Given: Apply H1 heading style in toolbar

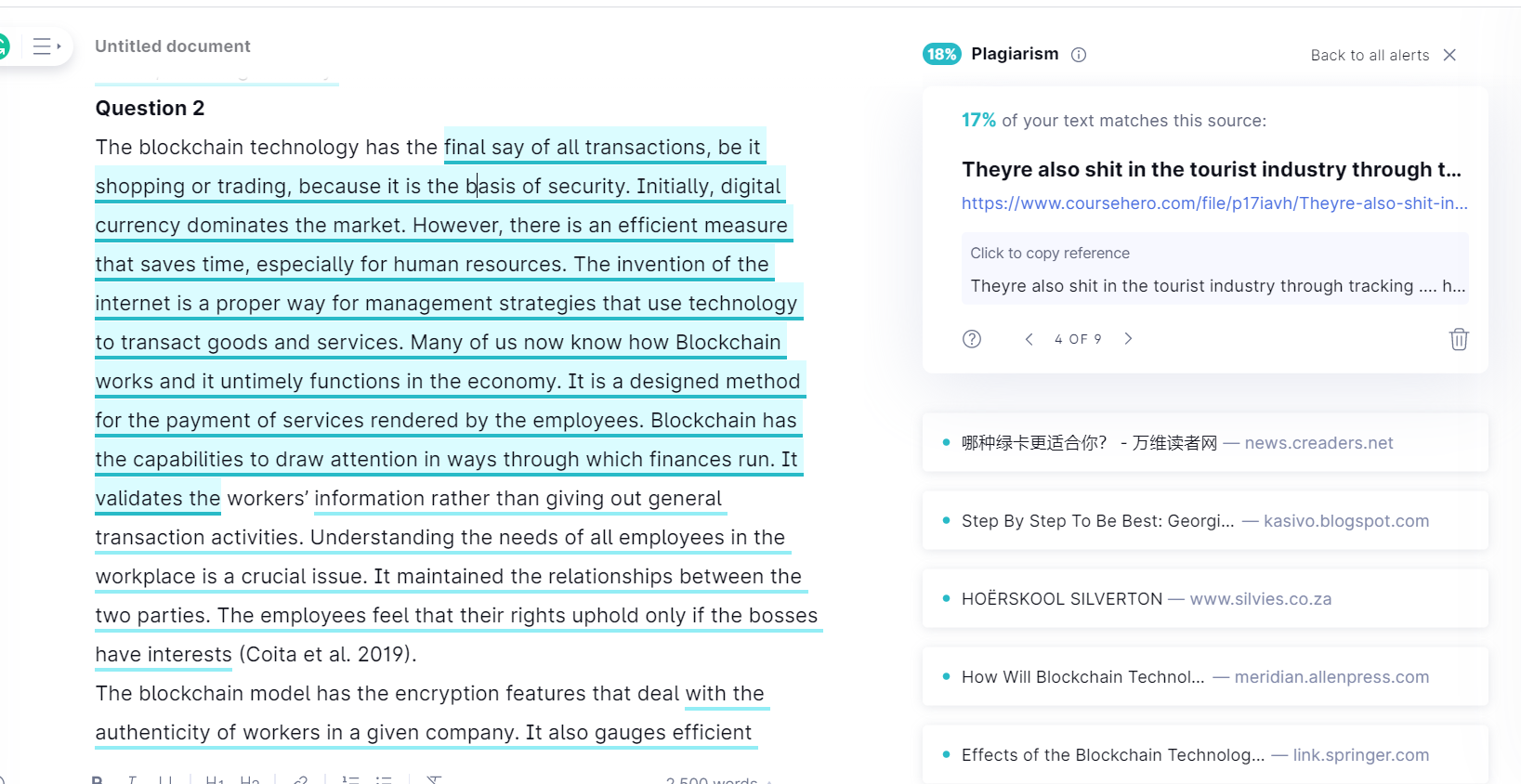Looking at the screenshot, I should (215, 780).
